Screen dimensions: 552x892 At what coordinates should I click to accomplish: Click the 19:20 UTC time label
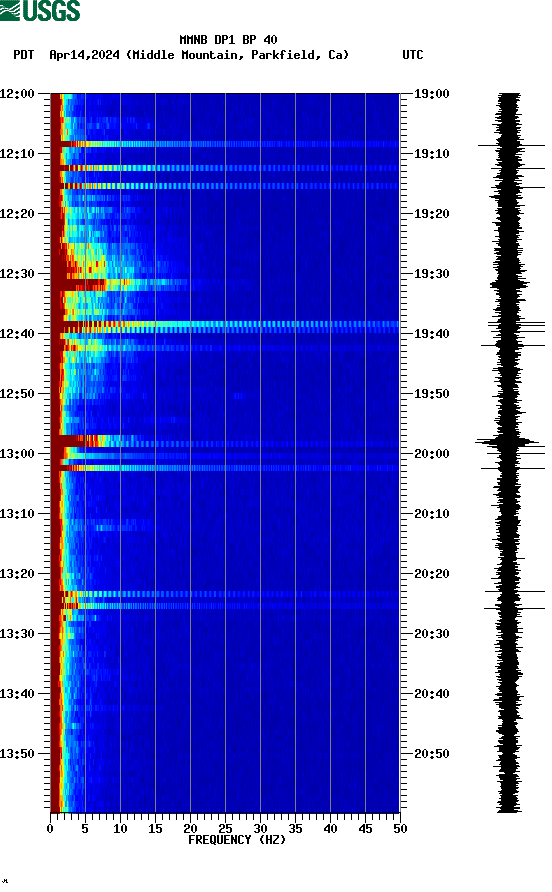point(431,214)
